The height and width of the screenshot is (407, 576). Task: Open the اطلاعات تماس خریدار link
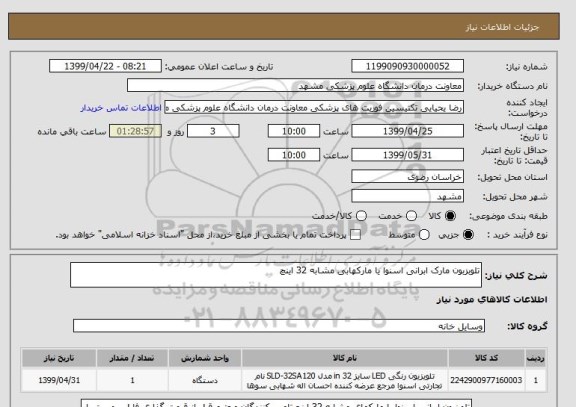tap(121, 108)
